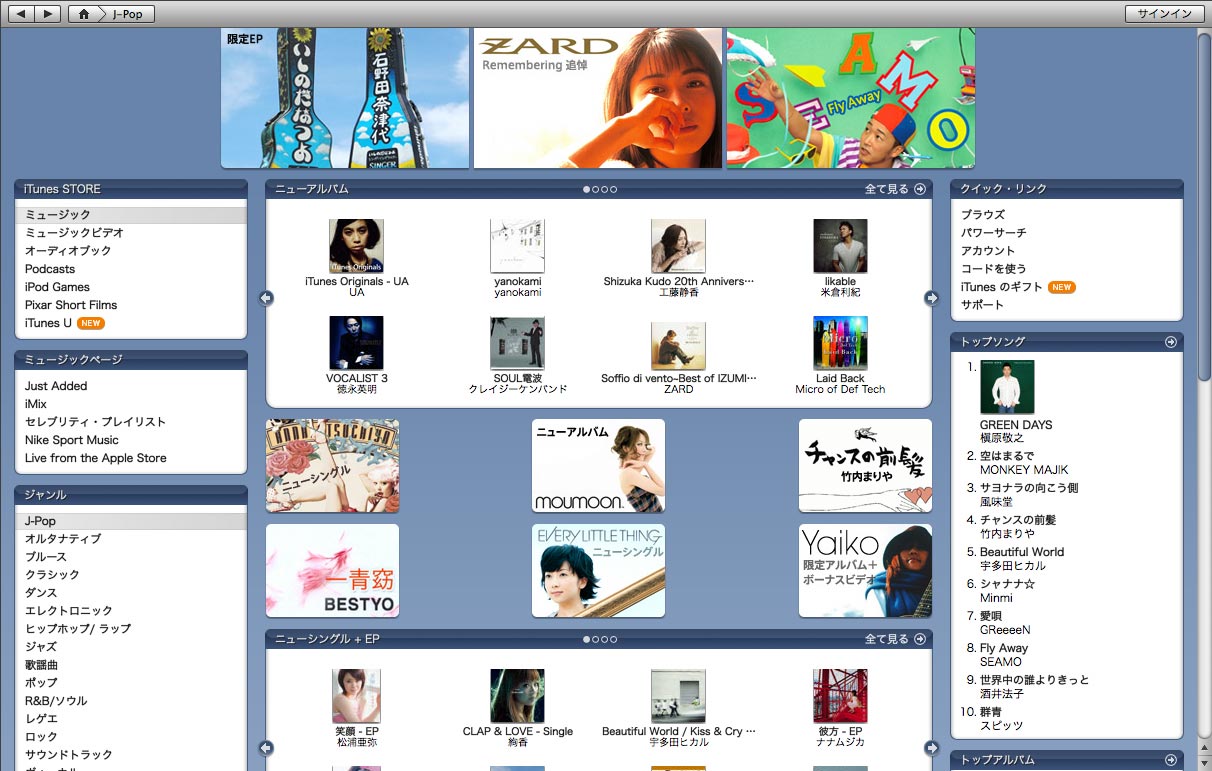Show all new albums via 全て見る
The width and height of the screenshot is (1212, 771).
pyautogui.click(x=895, y=189)
